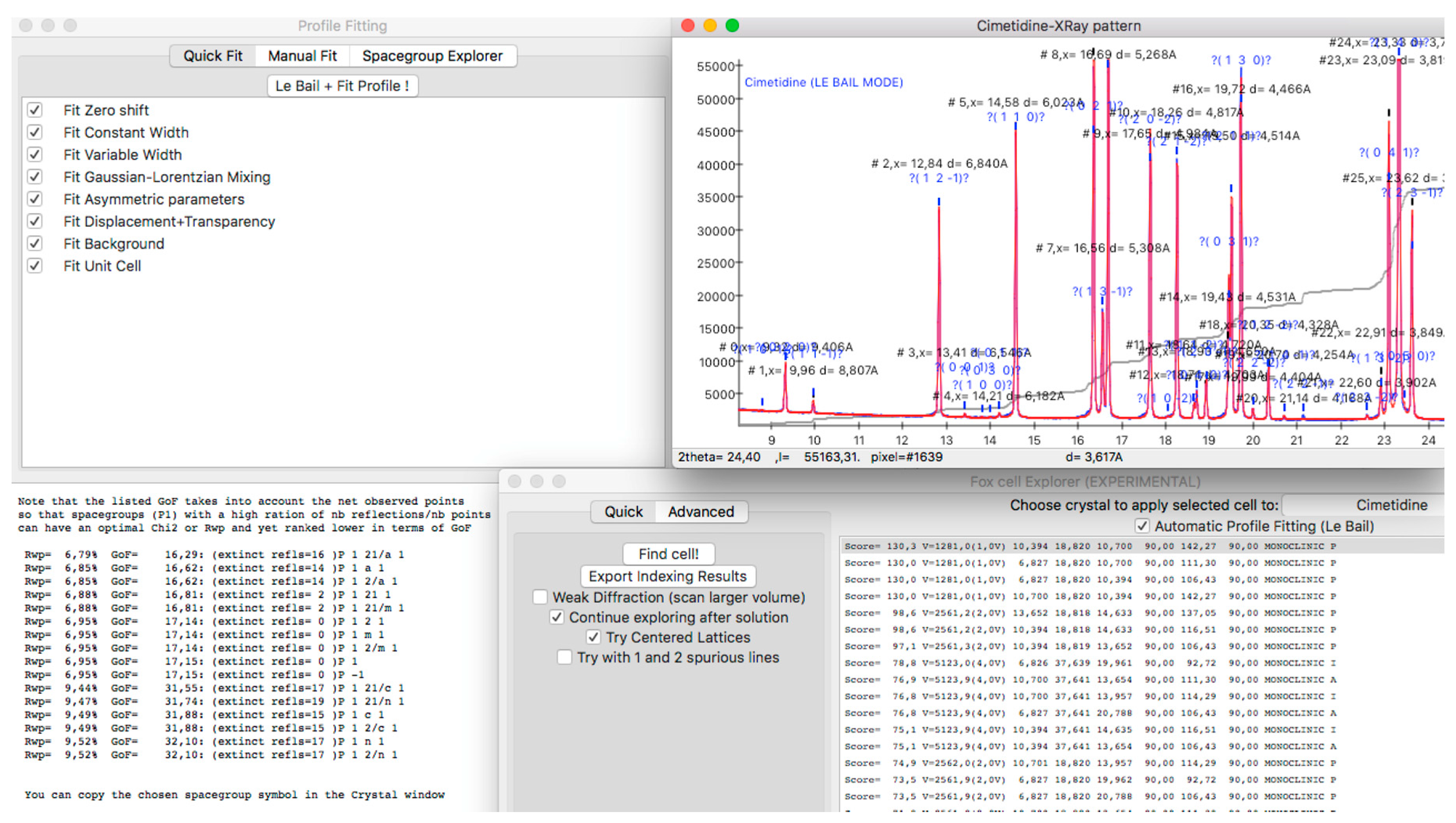Toggle Fit Displacement+Transparency checkbox
The image size is (1456, 823).
[35, 221]
